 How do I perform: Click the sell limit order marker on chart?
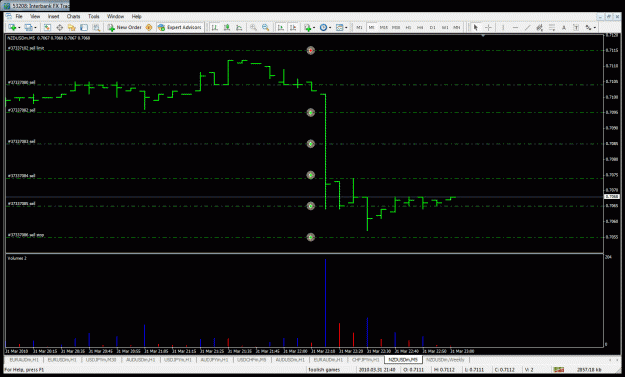(x=311, y=50)
